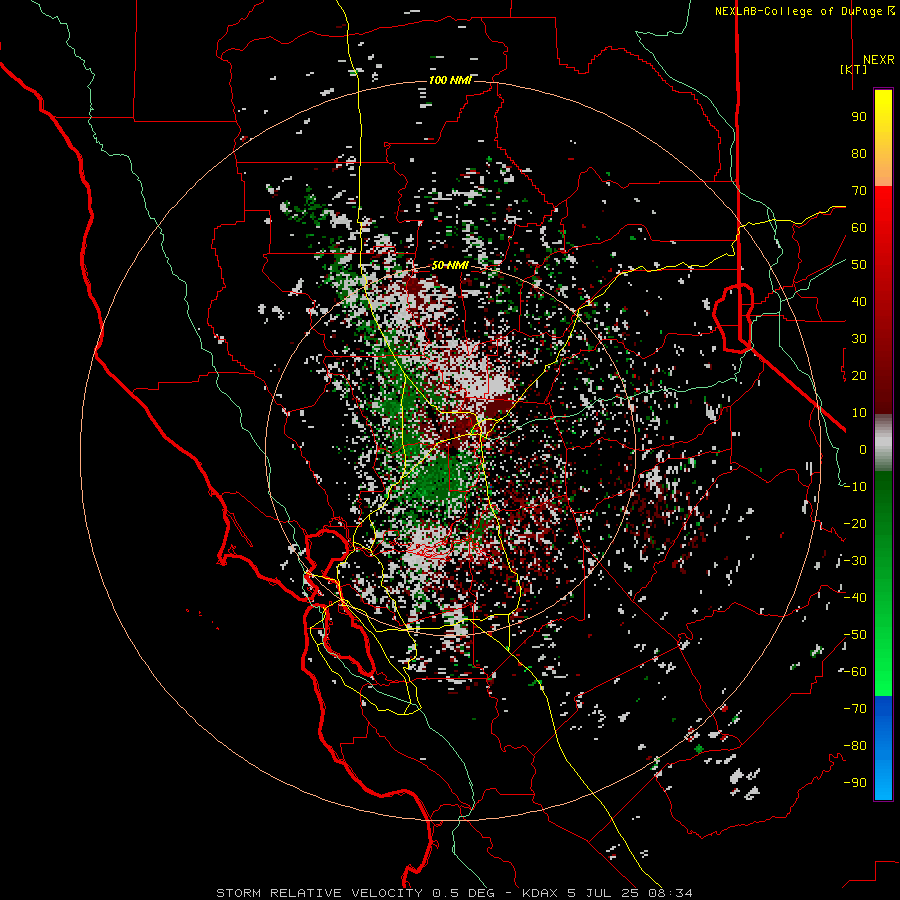Click the 0.5 DEG elevation angle text
Image resolution: width=900 pixels, height=900 pixels.
point(462,893)
